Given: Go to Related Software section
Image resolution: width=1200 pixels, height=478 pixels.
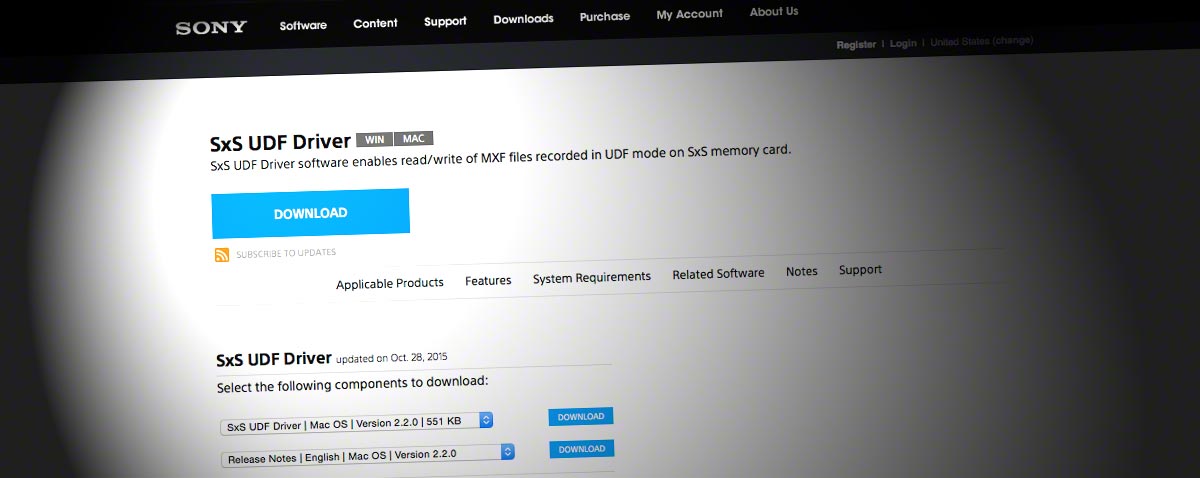Looking at the screenshot, I should point(718,273).
